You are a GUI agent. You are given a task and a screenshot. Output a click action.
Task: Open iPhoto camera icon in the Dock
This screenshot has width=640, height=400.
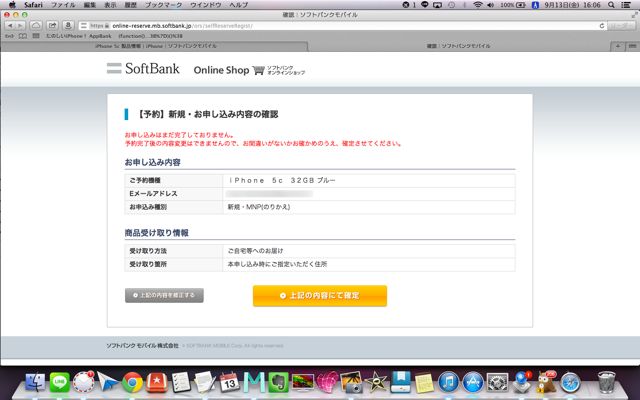click(x=351, y=382)
